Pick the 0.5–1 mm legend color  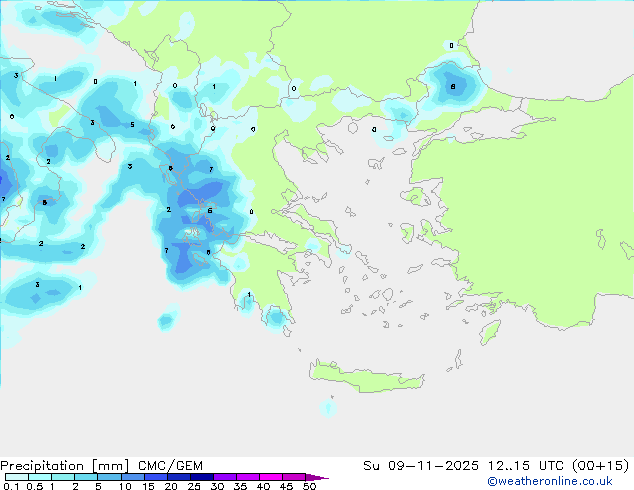point(40,477)
